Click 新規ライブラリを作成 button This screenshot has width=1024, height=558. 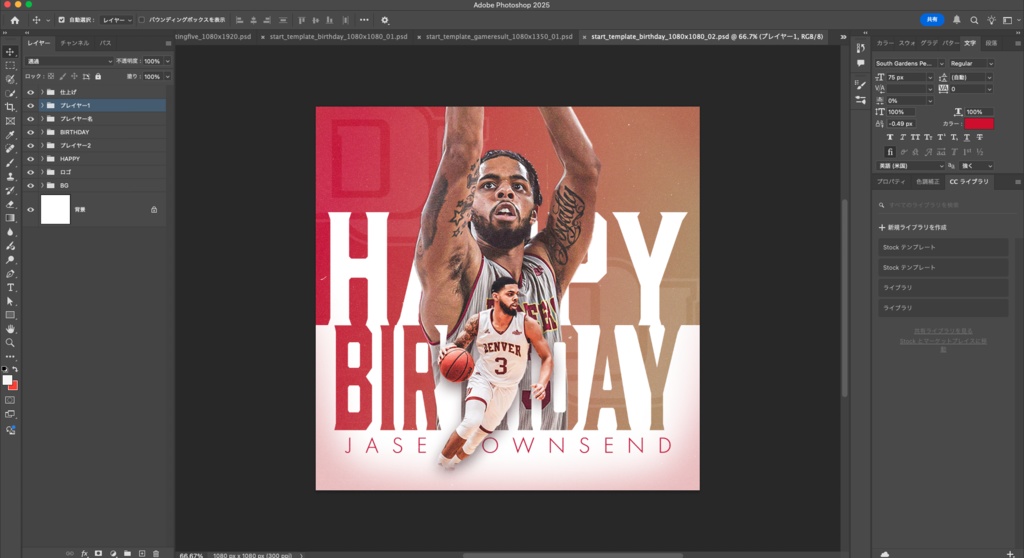coord(913,227)
